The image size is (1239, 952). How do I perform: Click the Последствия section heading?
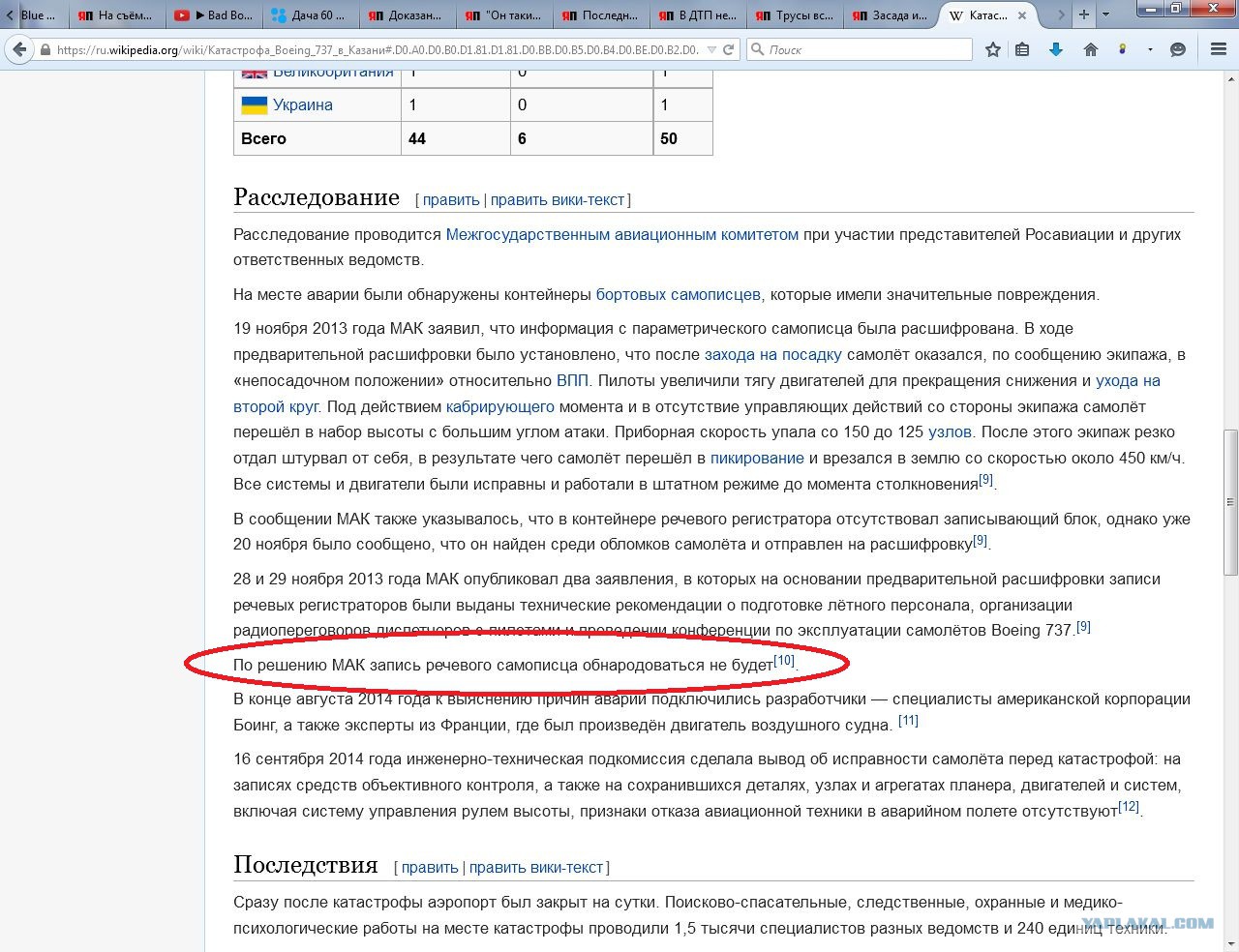(306, 865)
